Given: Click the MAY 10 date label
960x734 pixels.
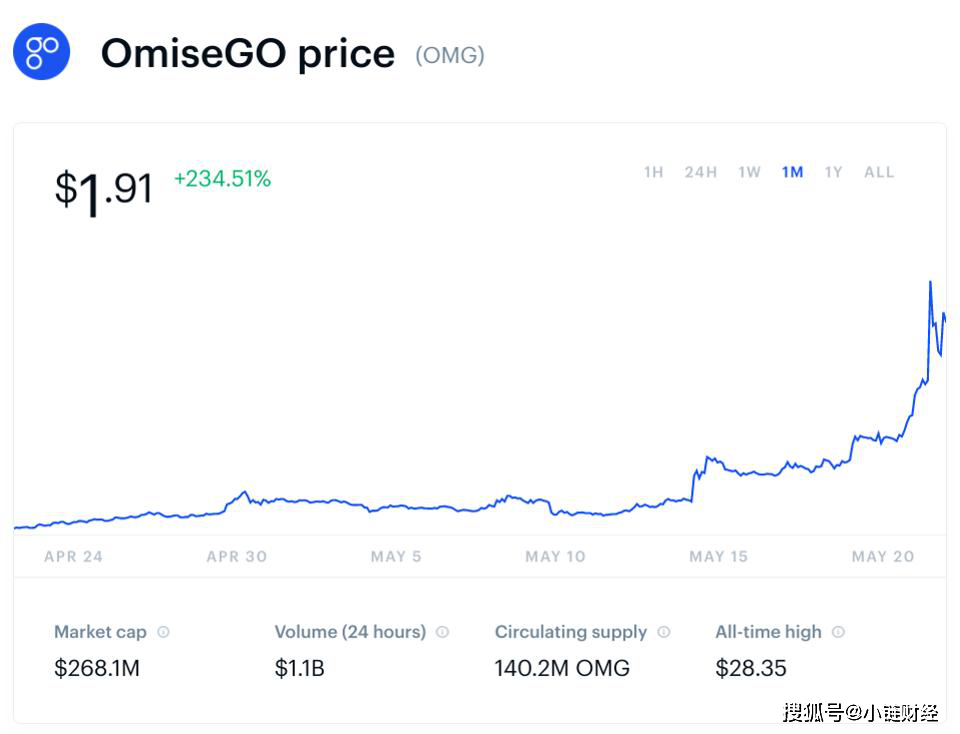Looking at the screenshot, I should click(x=555, y=556).
